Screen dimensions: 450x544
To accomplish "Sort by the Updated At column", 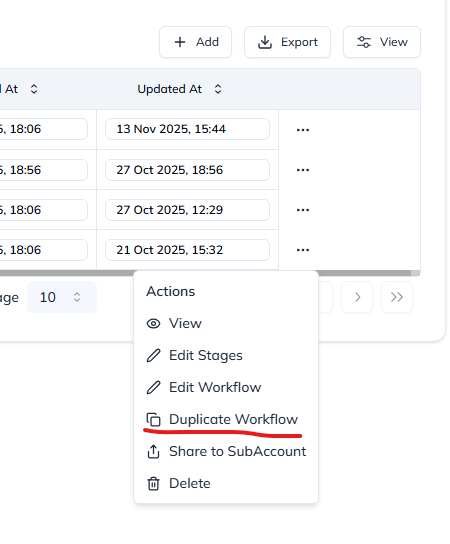I will pos(218,89).
